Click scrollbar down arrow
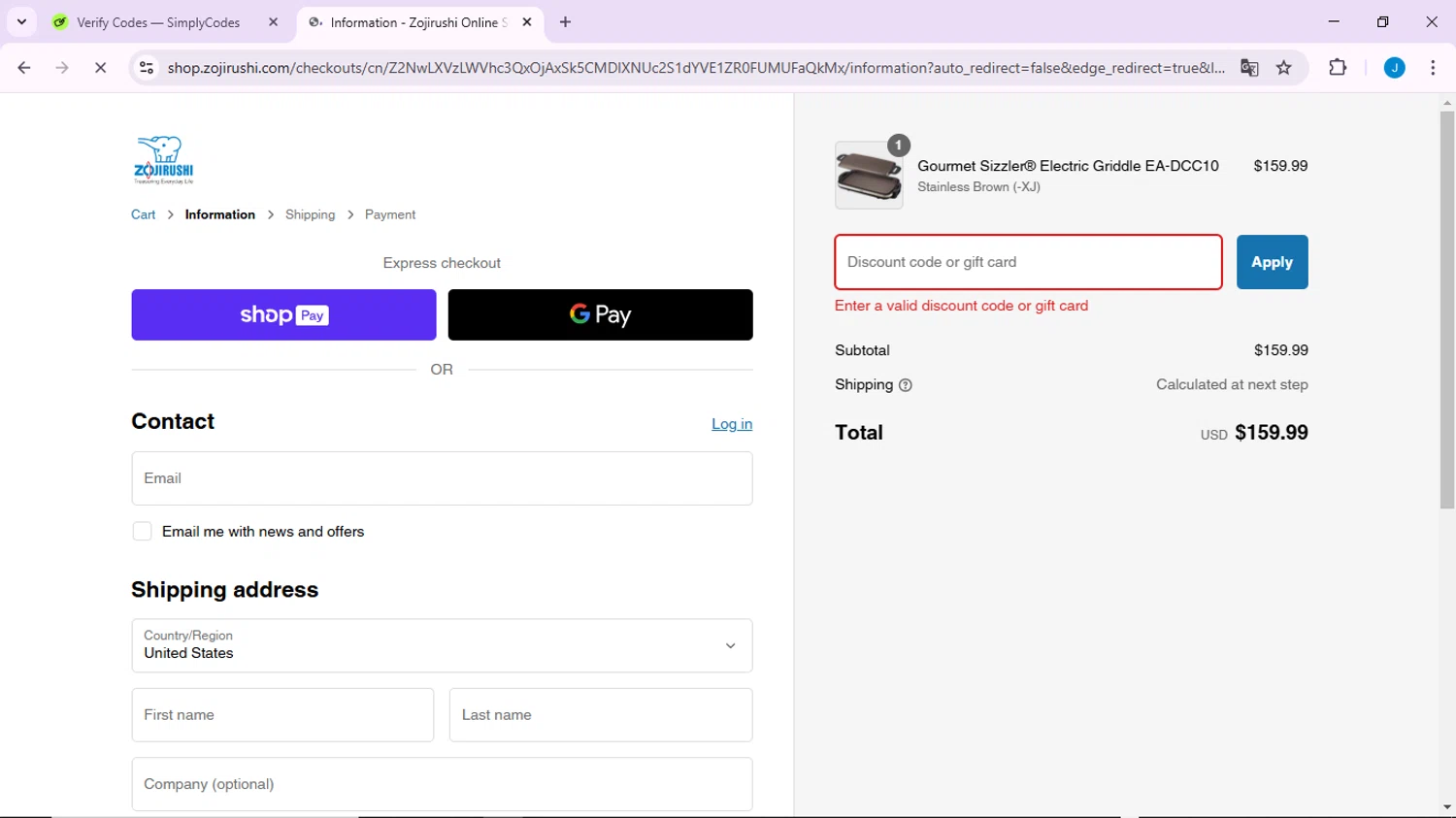 coord(1447,807)
